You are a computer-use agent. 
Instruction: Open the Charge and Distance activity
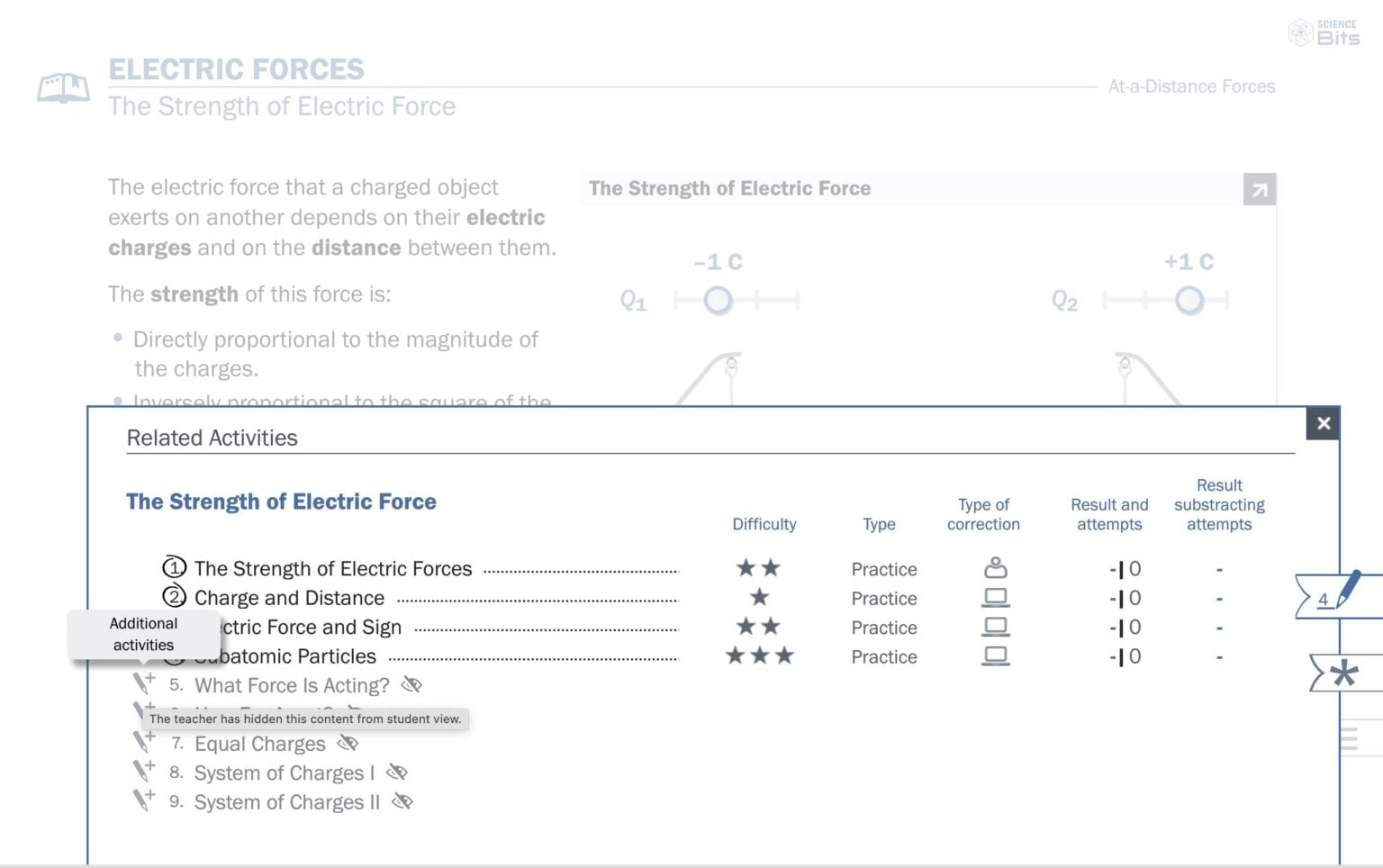pos(289,598)
